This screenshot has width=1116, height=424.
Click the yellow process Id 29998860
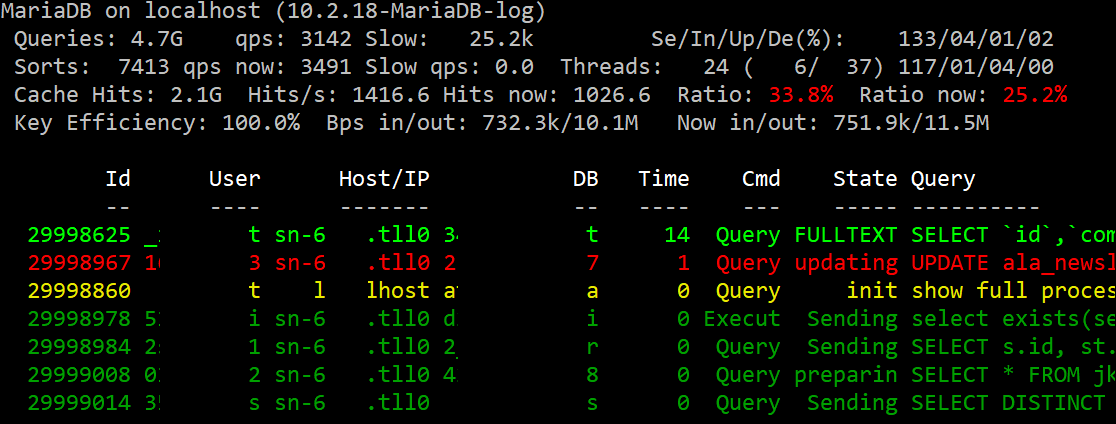[x=79, y=291]
